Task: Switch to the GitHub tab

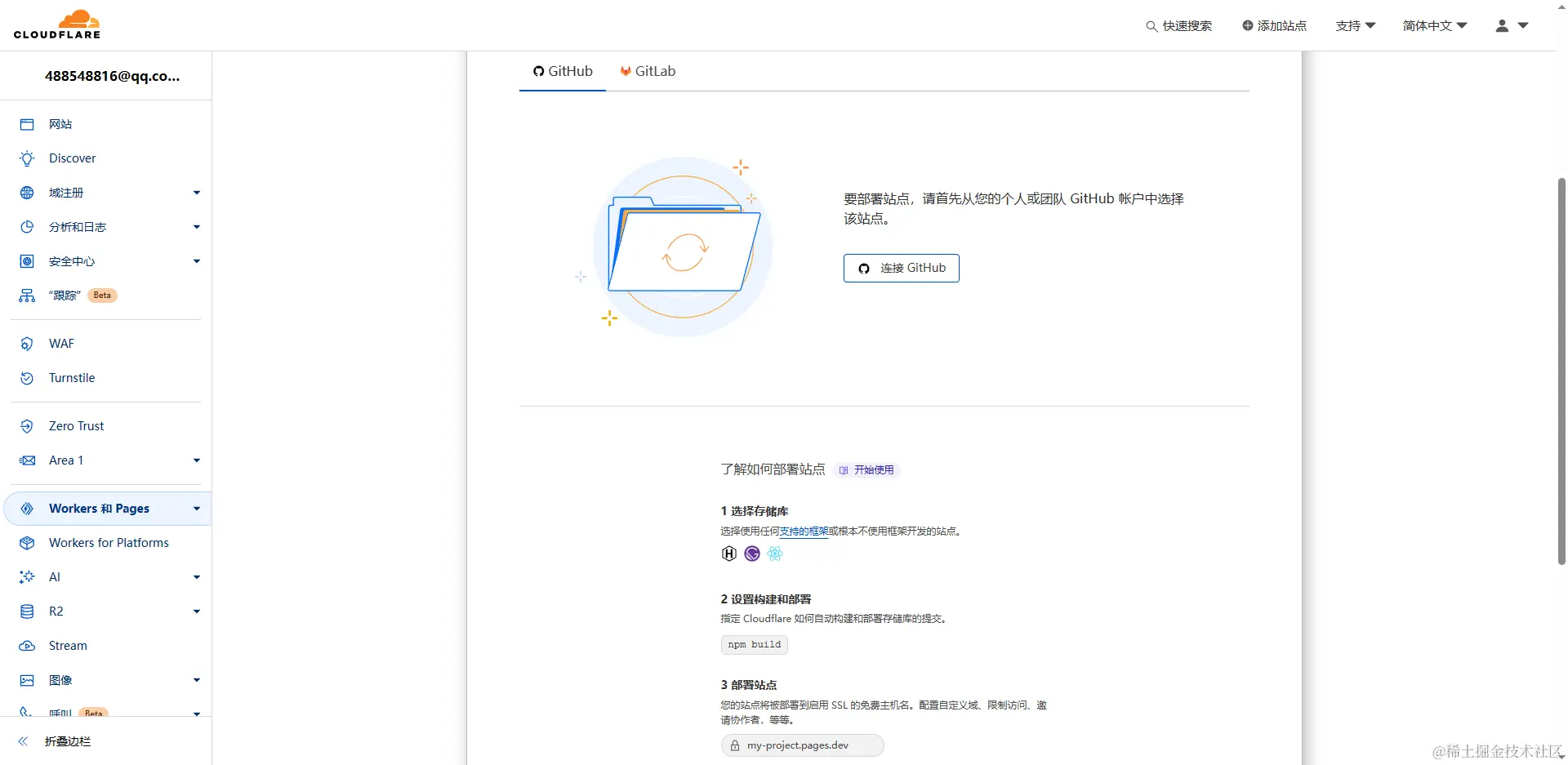Action: click(x=563, y=71)
